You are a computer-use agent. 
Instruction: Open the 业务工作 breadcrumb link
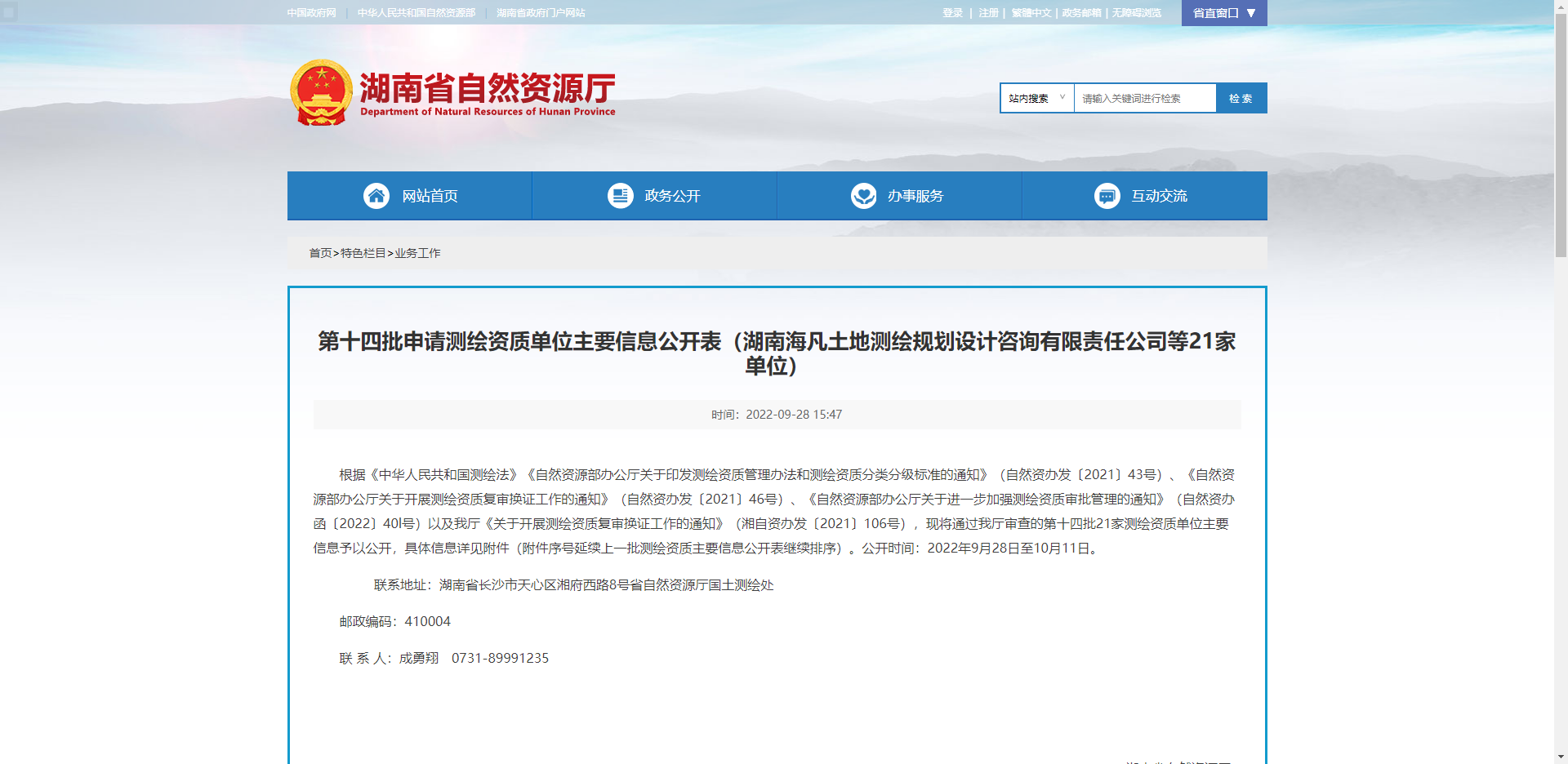click(417, 253)
